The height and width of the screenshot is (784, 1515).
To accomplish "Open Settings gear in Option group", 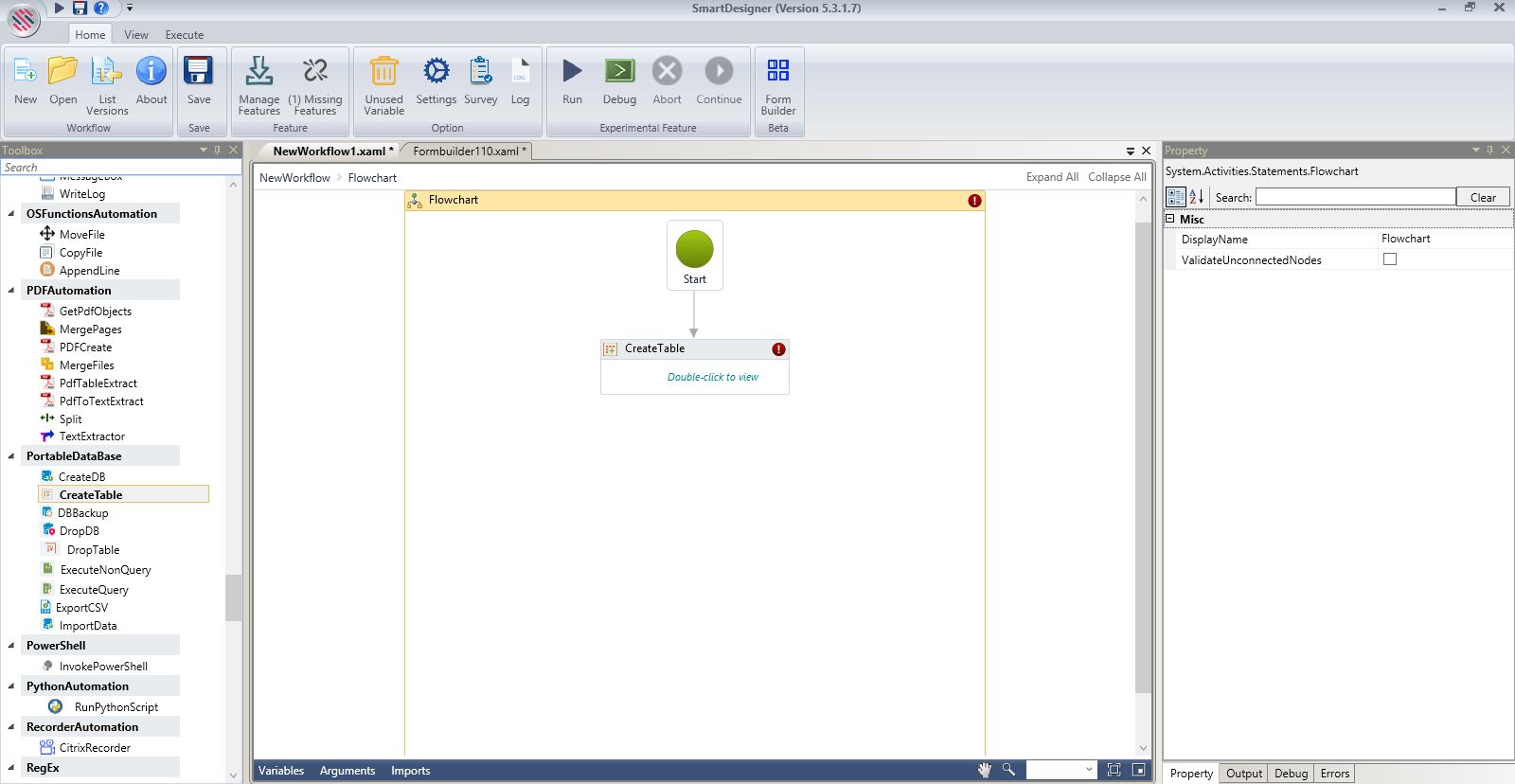I will [x=436, y=72].
